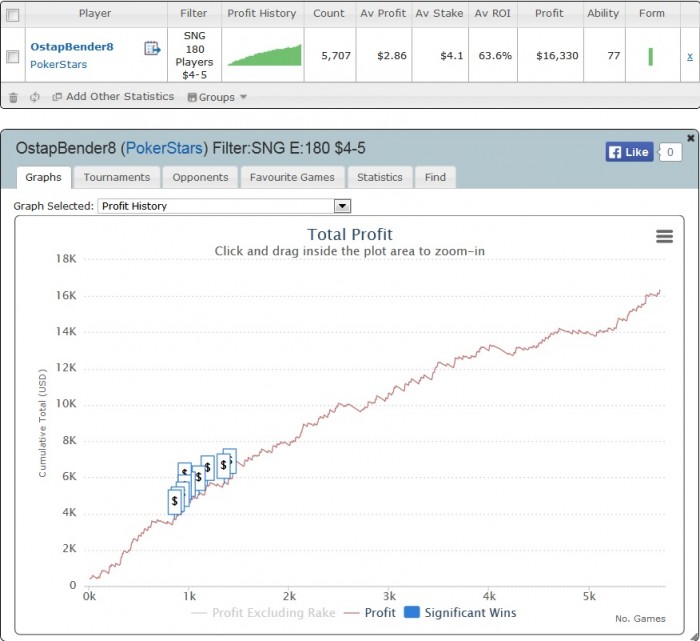Click the green Form bar indicator

click(650, 56)
